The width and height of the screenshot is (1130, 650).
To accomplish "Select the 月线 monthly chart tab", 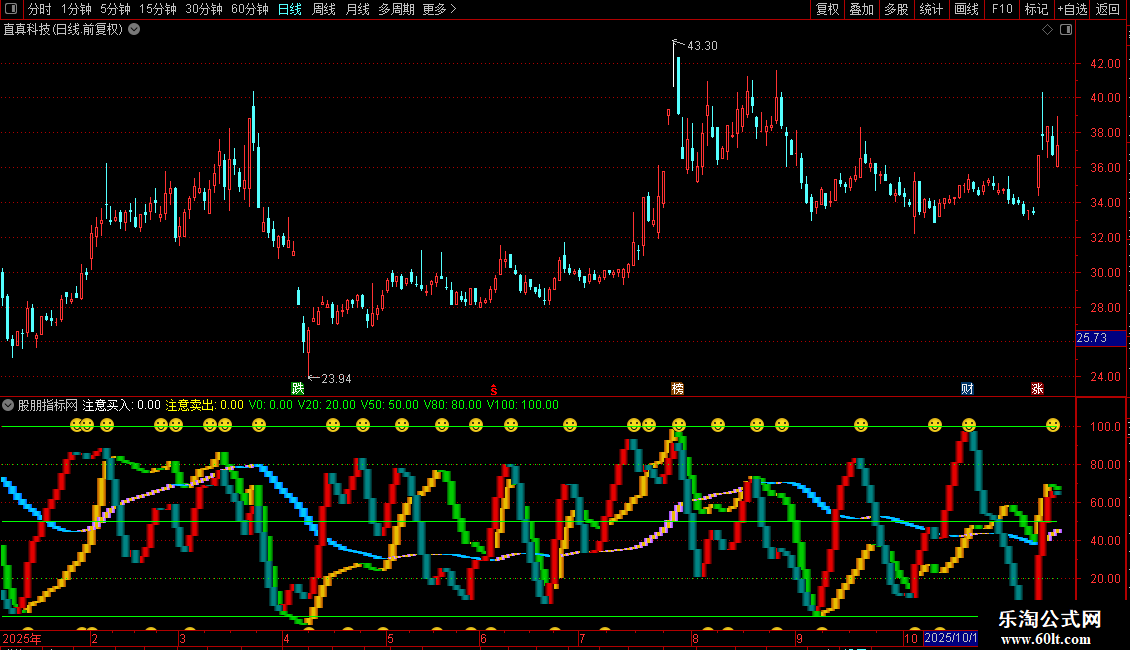I will pyautogui.click(x=357, y=9).
